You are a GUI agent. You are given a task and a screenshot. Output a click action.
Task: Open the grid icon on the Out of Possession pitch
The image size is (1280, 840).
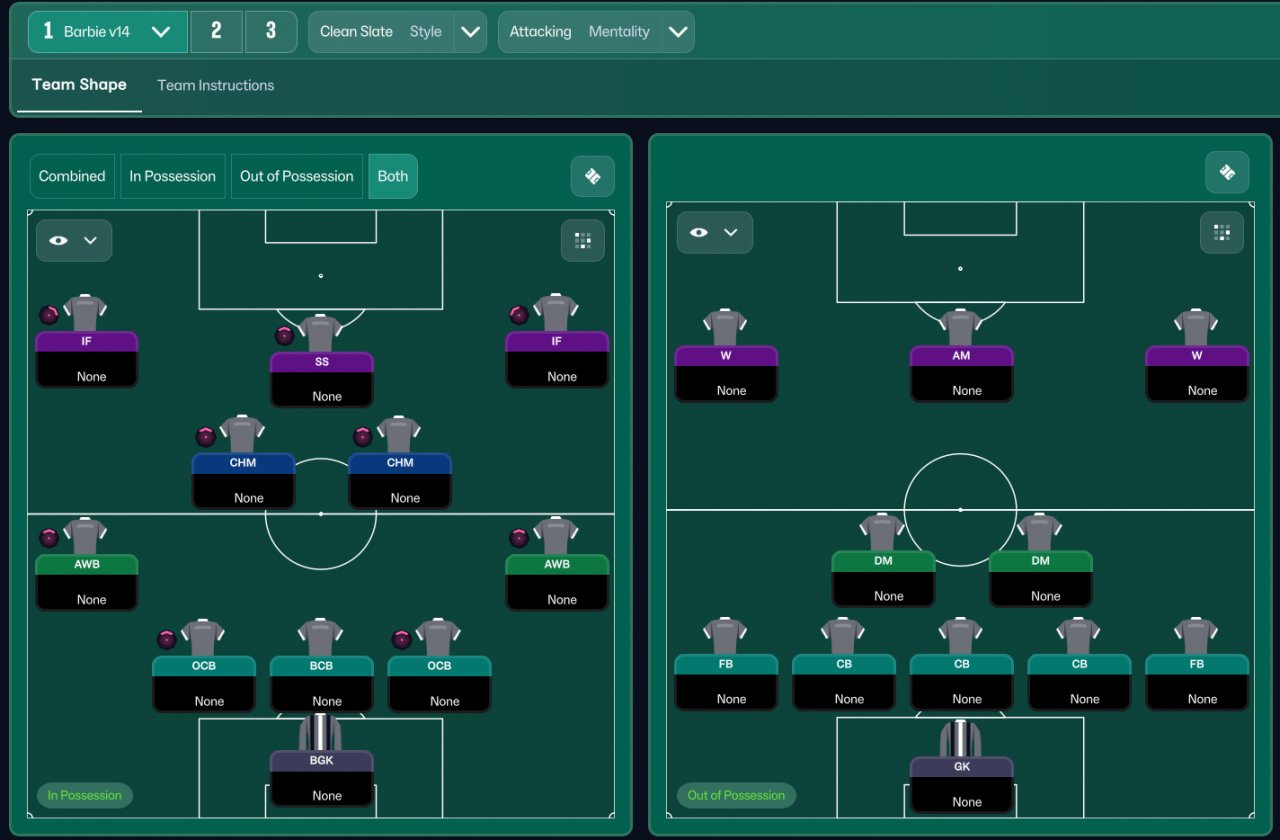point(1222,232)
